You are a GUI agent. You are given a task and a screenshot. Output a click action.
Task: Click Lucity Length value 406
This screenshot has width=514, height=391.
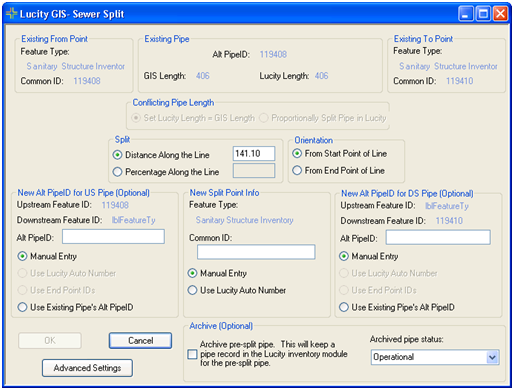click(x=322, y=76)
